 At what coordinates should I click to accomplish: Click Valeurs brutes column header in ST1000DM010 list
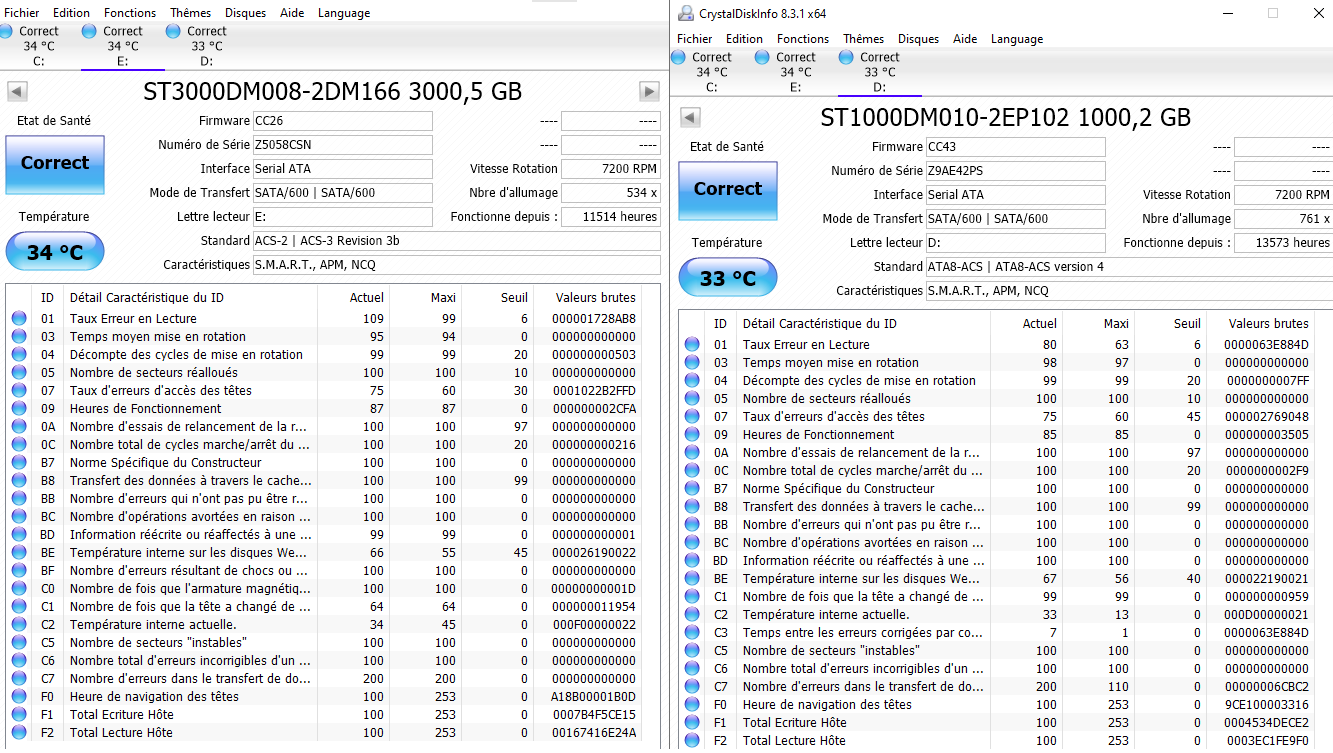1268,323
